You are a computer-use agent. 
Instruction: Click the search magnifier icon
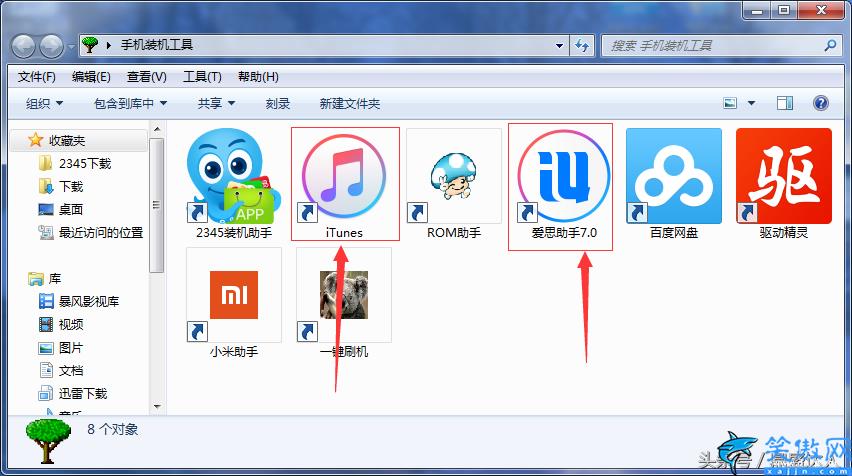830,46
